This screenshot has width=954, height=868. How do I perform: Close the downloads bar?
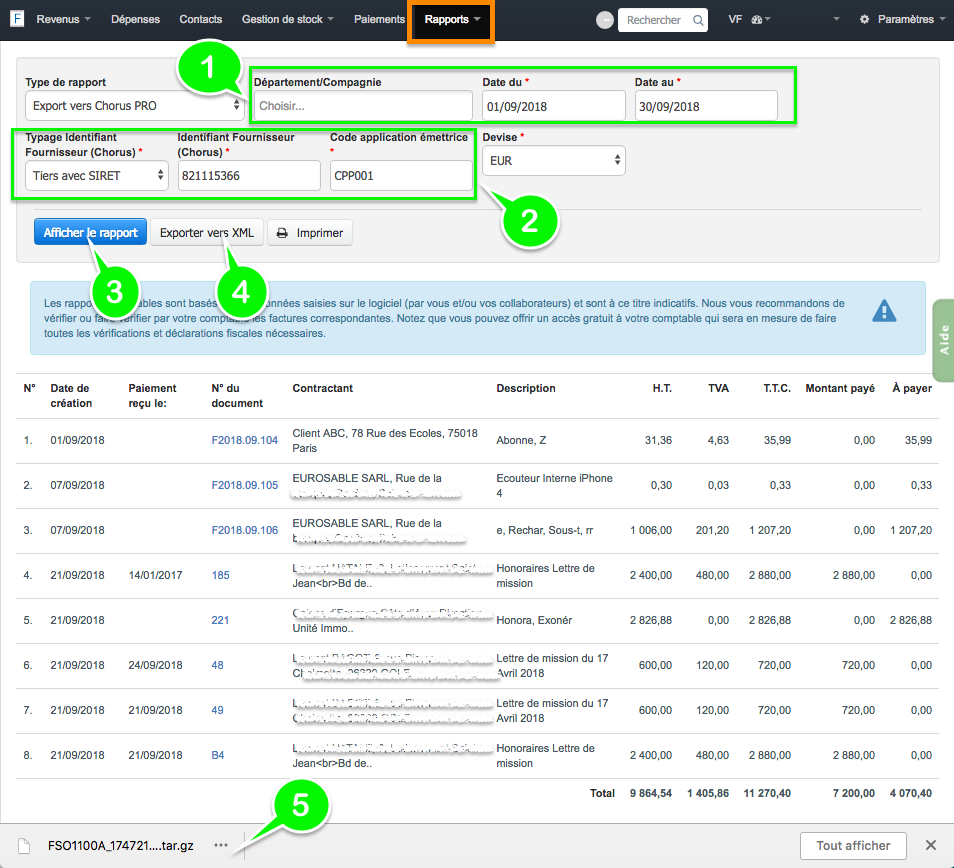(x=930, y=845)
